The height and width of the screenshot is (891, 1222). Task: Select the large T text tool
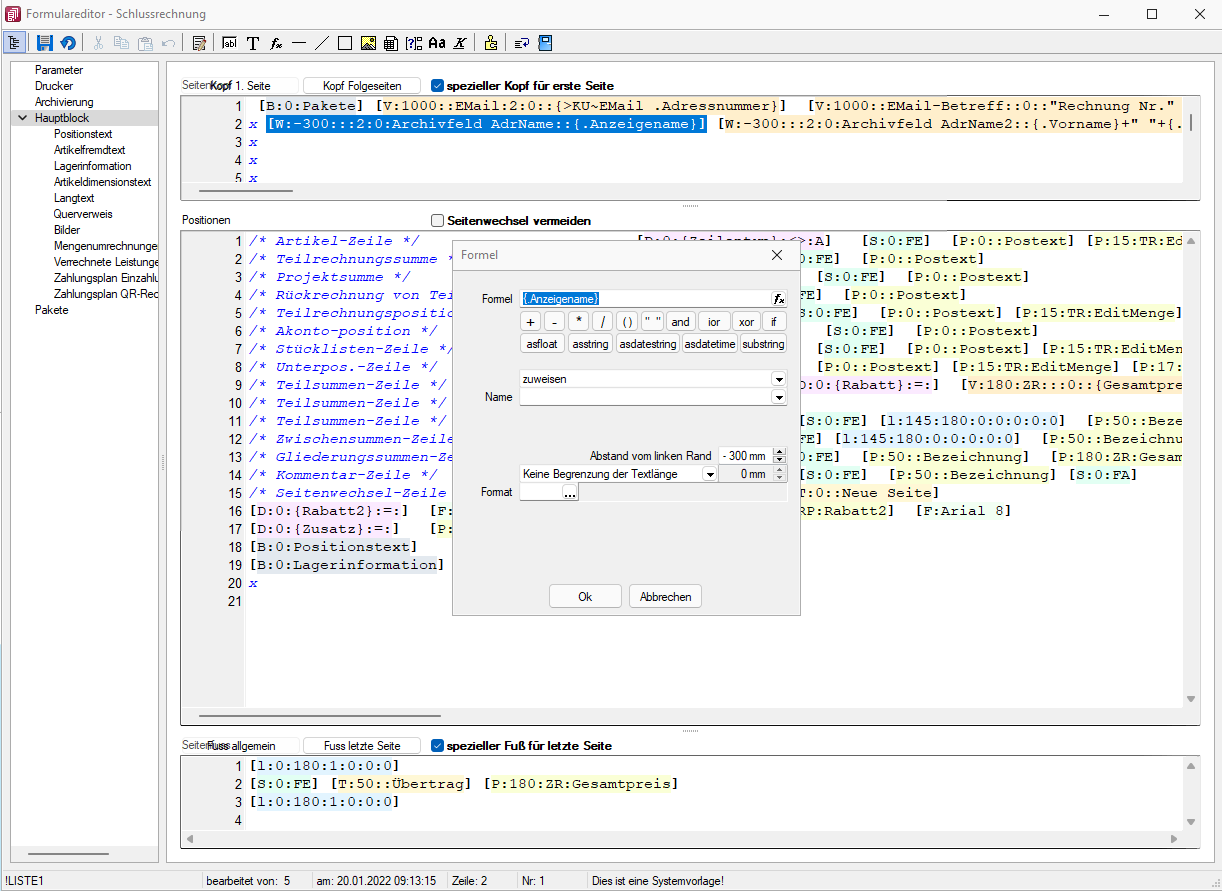[x=253, y=43]
